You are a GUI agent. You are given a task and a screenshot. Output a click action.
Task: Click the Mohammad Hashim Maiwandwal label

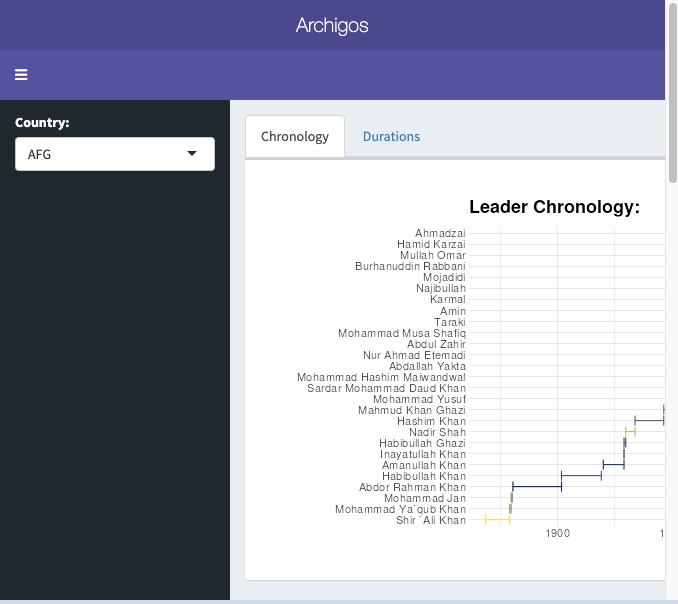381,377
